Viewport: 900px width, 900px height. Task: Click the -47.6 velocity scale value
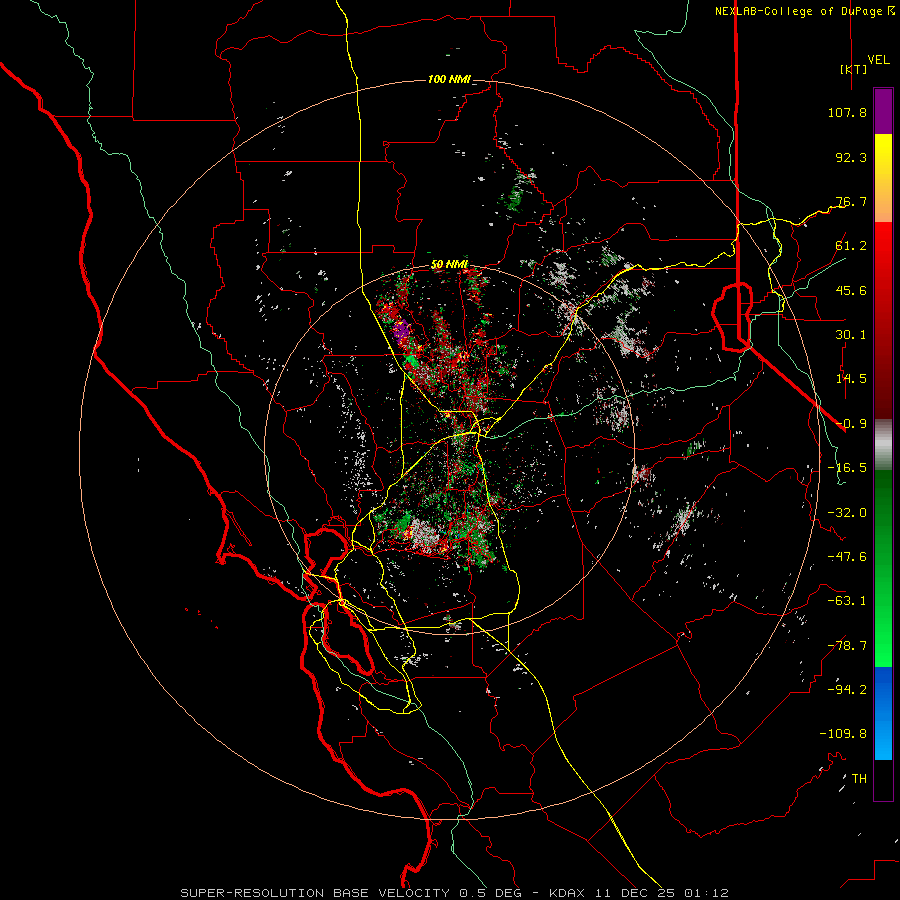847,557
